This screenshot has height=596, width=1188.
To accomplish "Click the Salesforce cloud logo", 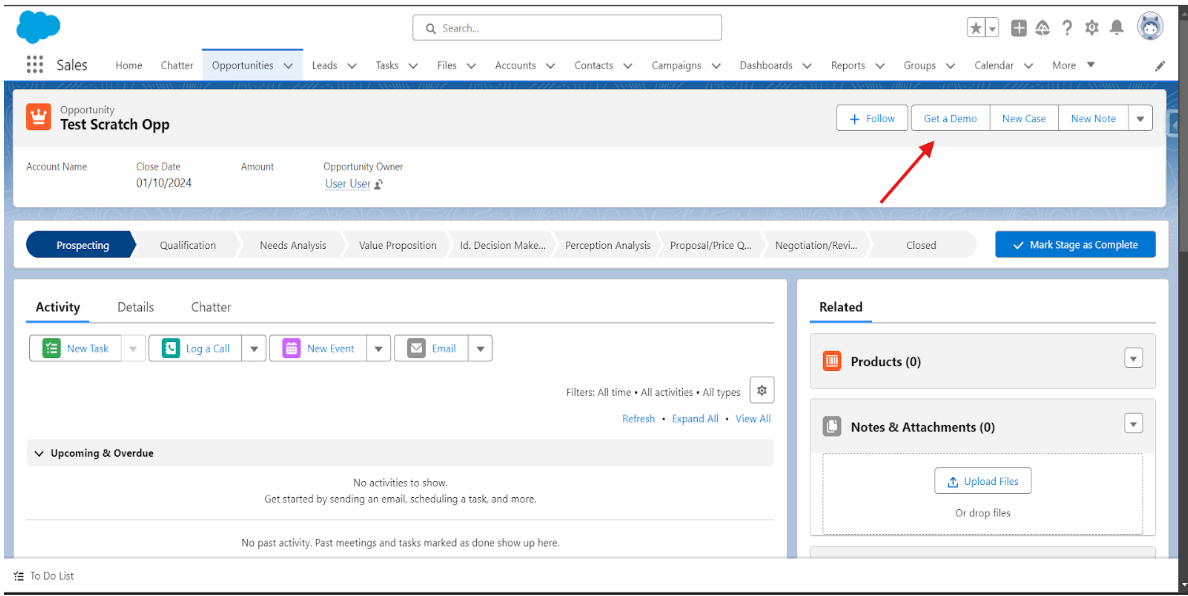I will point(39,27).
